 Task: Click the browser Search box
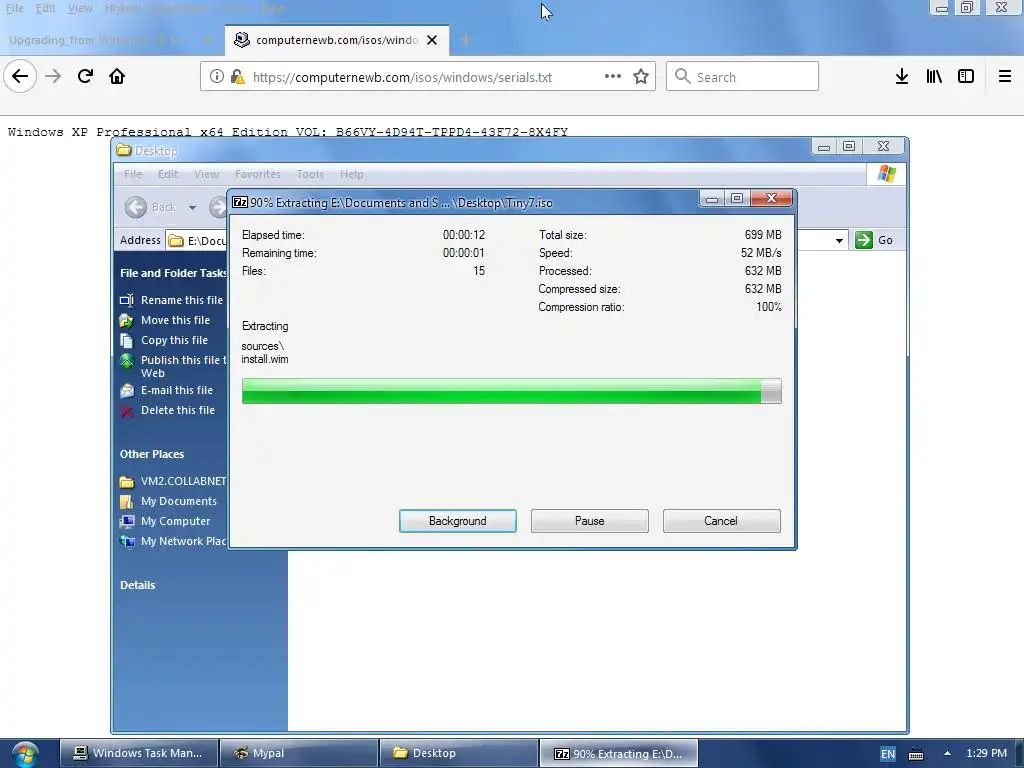pos(742,76)
